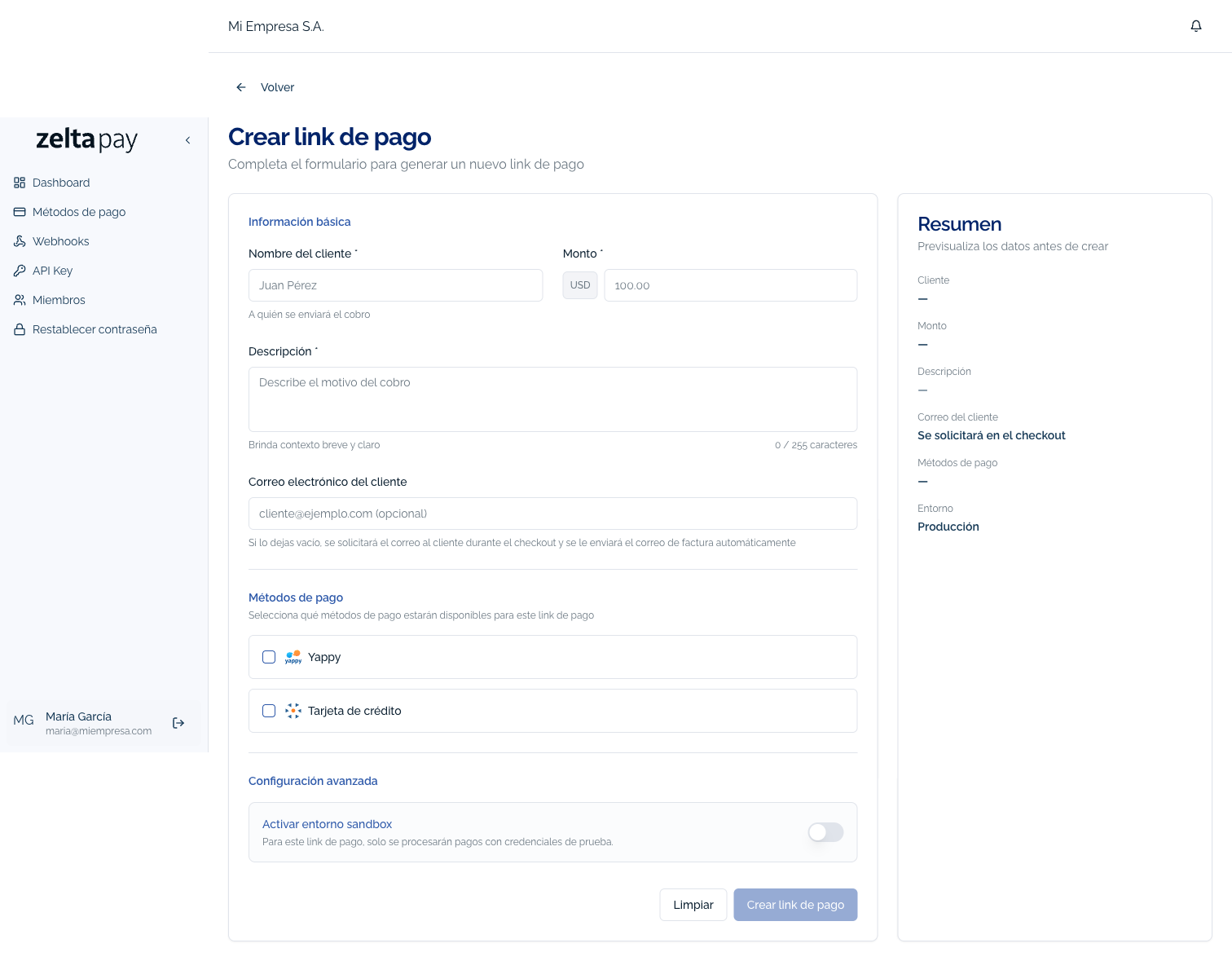This screenshot has height=961, width=1232.
Task: Click the Yappy payment method logo
Action: coord(293,656)
